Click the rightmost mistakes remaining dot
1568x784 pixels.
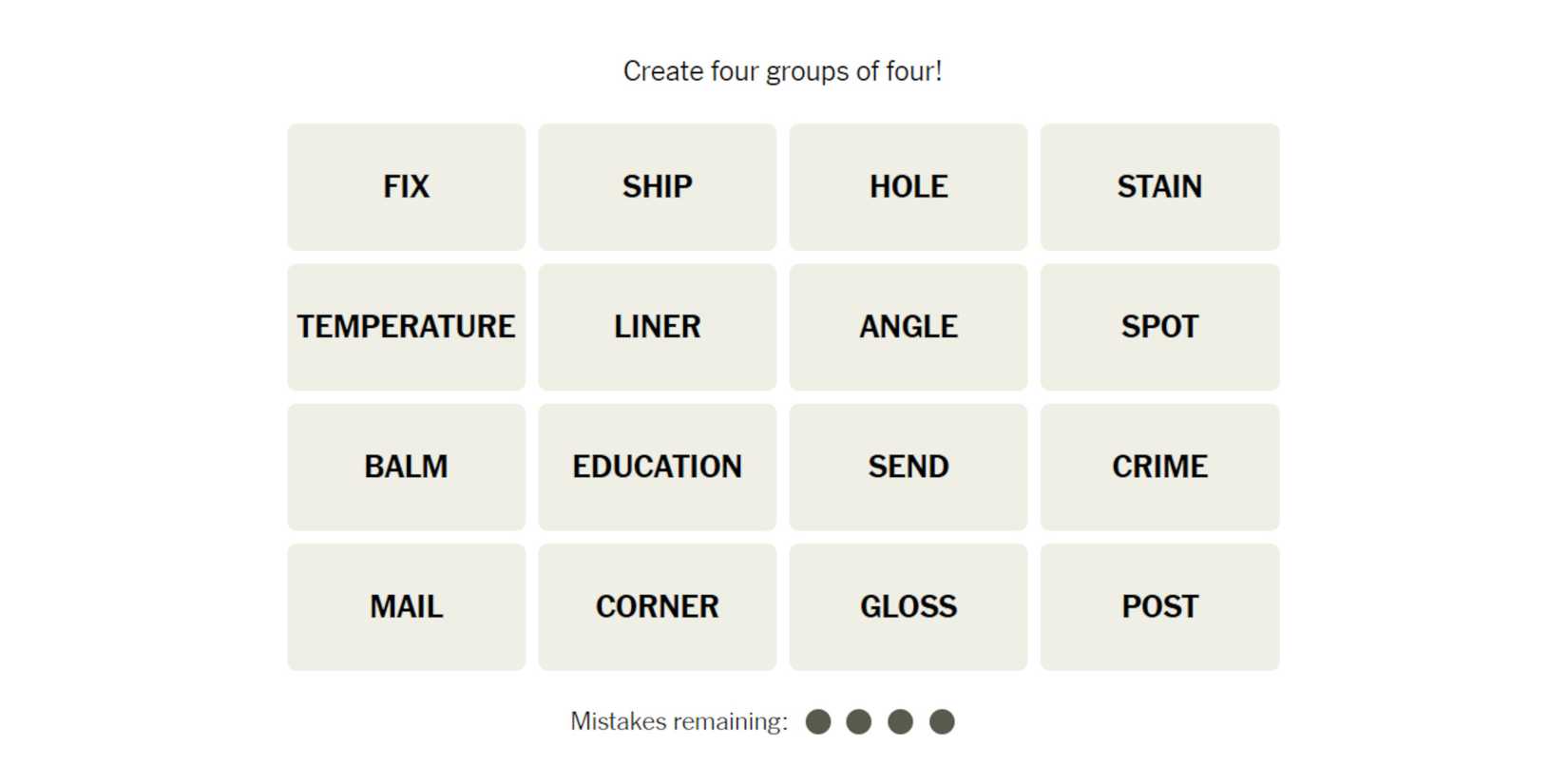tap(942, 722)
